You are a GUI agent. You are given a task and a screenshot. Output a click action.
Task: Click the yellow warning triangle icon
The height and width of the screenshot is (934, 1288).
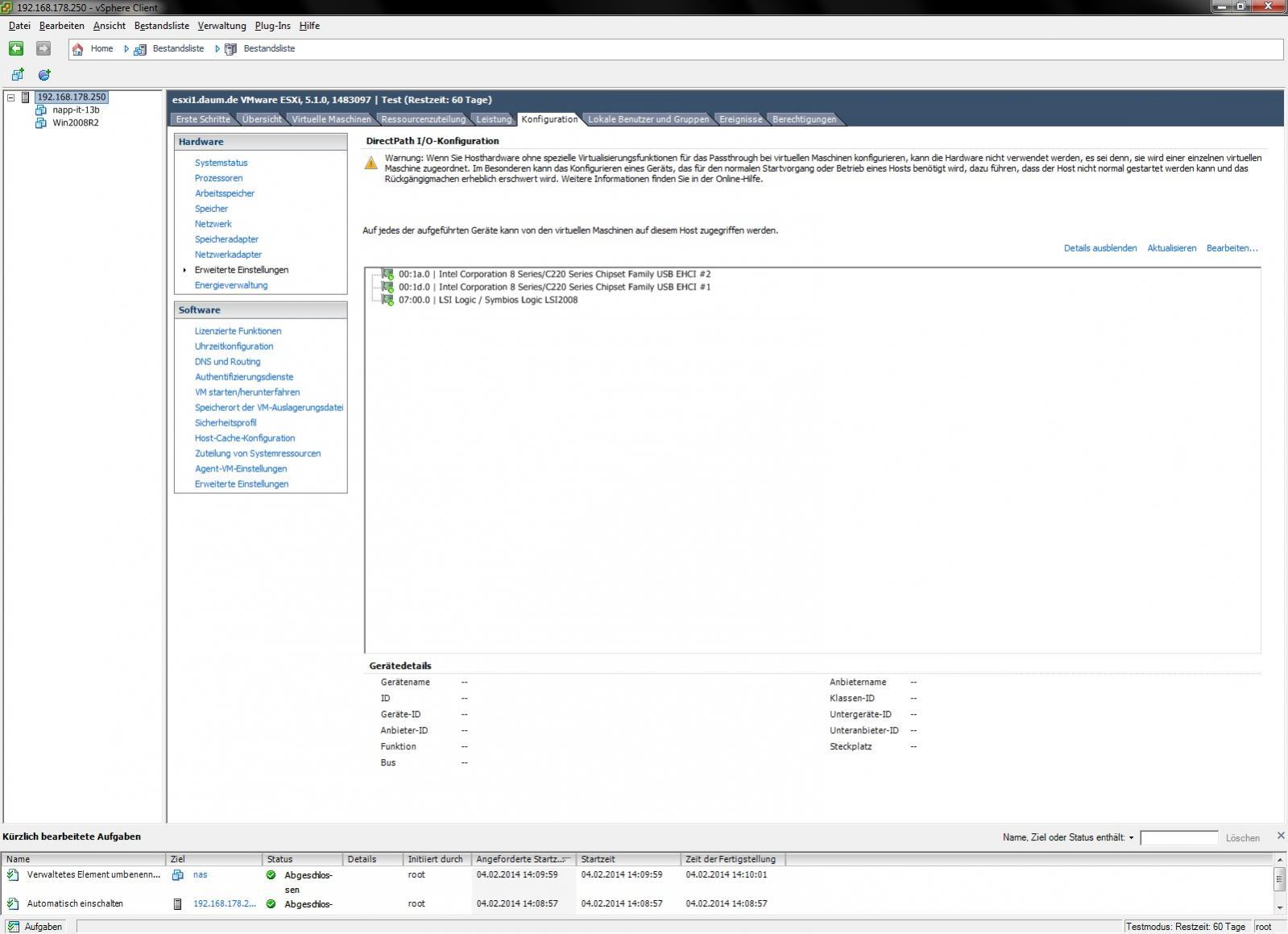click(x=371, y=164)
